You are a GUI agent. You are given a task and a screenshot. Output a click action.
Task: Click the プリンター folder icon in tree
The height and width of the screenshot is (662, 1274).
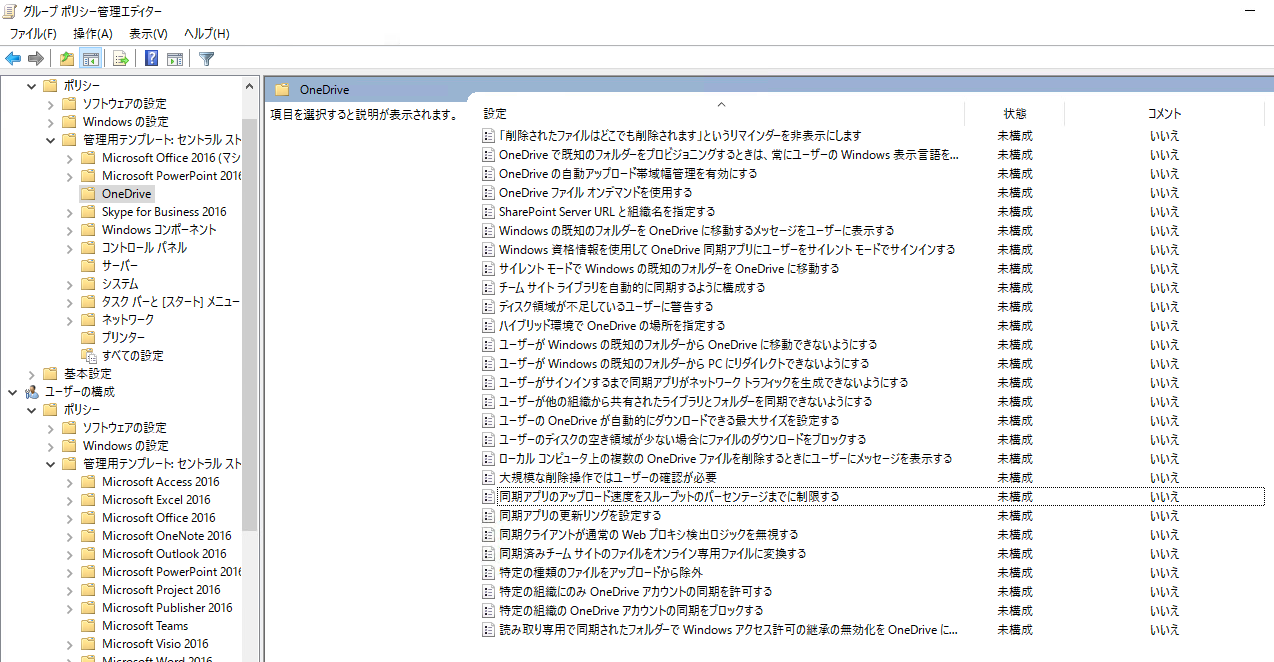tap(88, 338)
